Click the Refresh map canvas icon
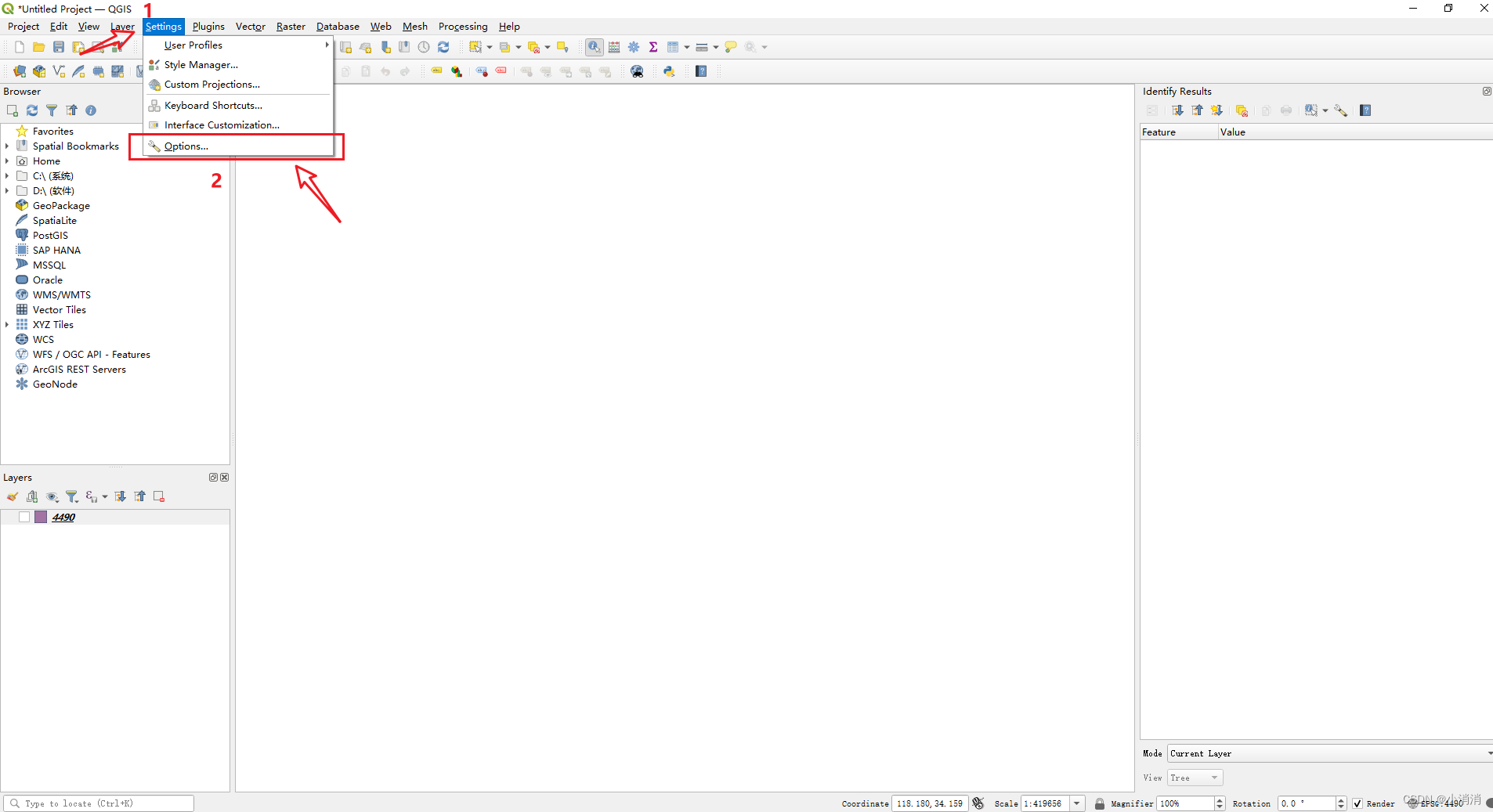The image size is (1493, 812). tap(443, 47)
